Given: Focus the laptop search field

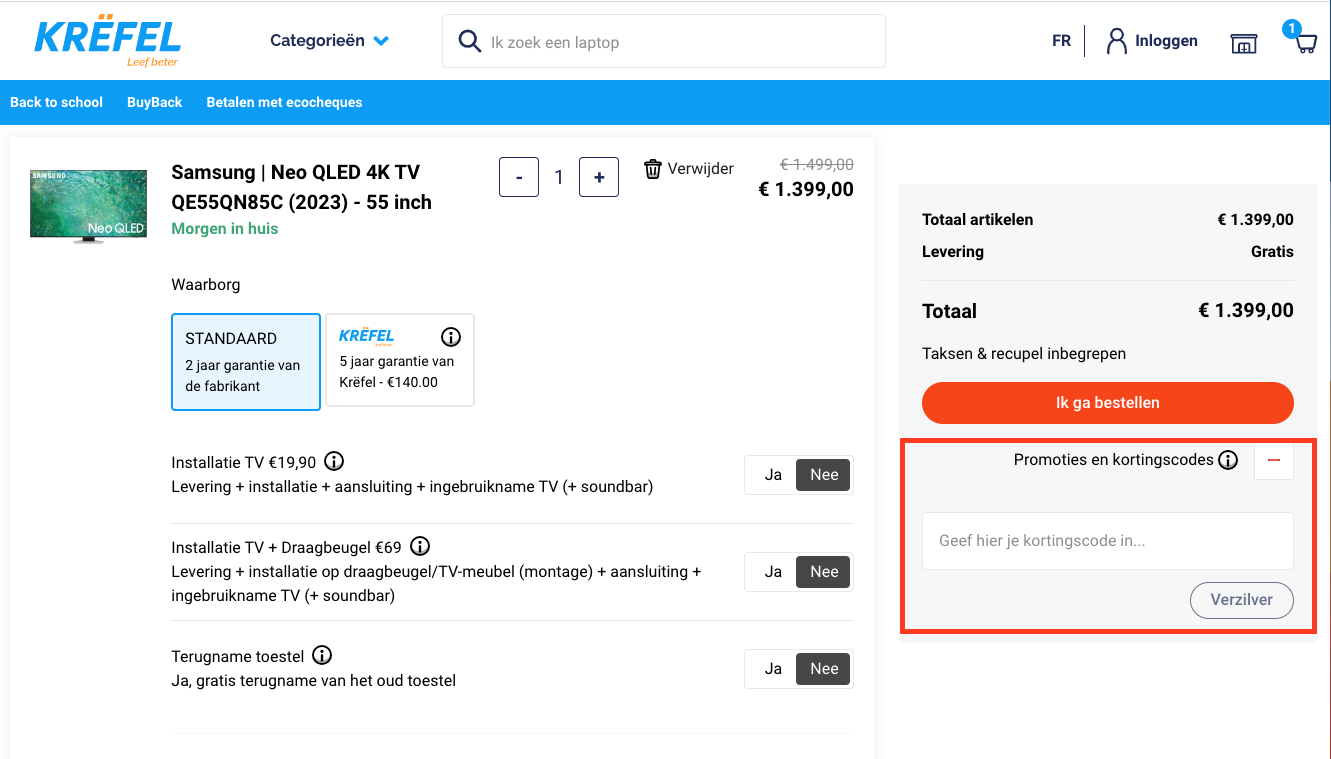Looking at the screenshot, I should 664,42.
